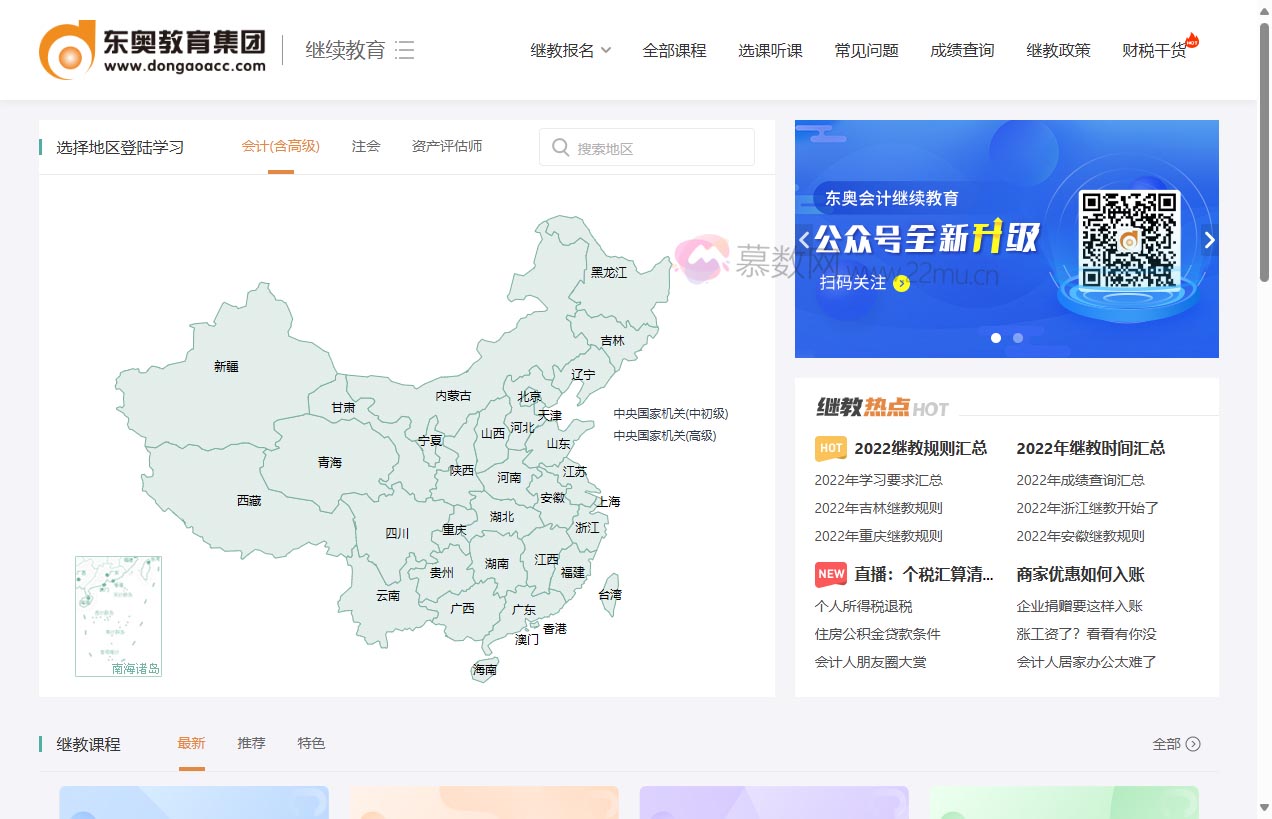Click the carousel right arrow
The height and width of the screenshot is (819, 1272).
tap(1209, 239)
